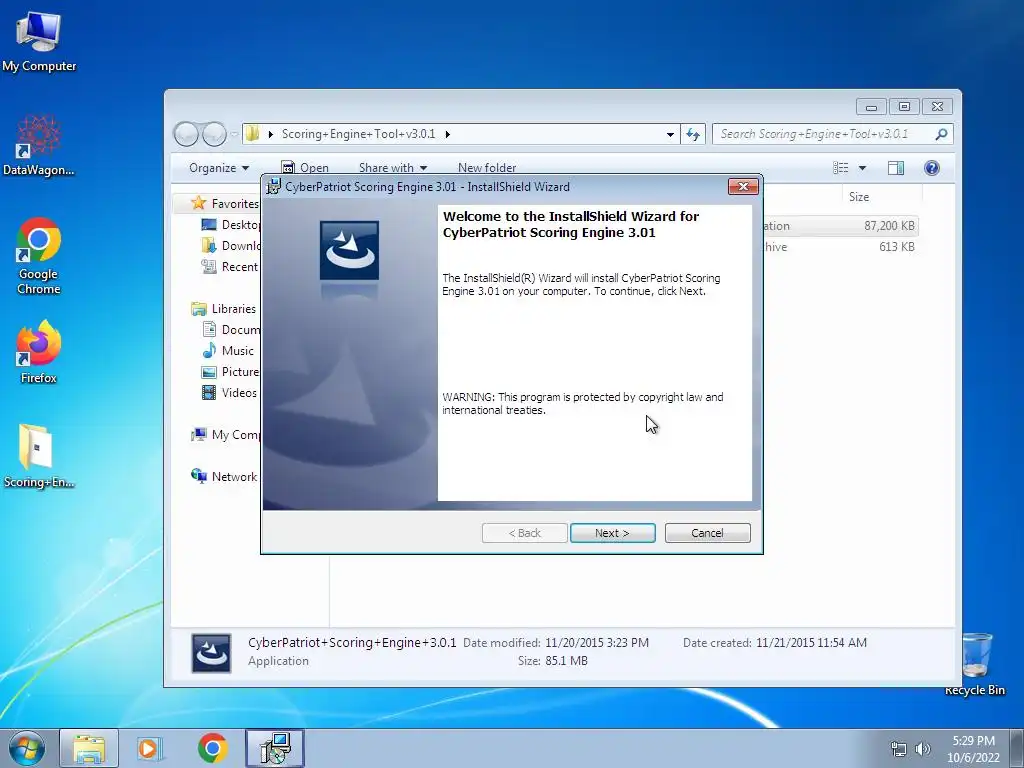This screenshot has height=768, width=1024.
Task: Select Scoring+En... folder on desktop
Action: 39,456
